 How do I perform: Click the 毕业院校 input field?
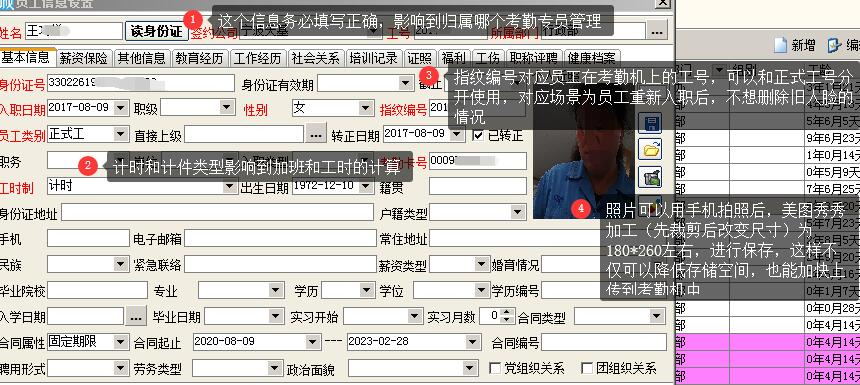pyautogui.click(x=97, y=290)
